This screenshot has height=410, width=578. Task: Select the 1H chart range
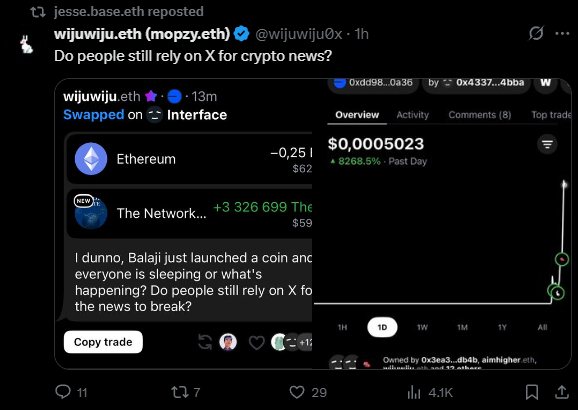(342, 327)
